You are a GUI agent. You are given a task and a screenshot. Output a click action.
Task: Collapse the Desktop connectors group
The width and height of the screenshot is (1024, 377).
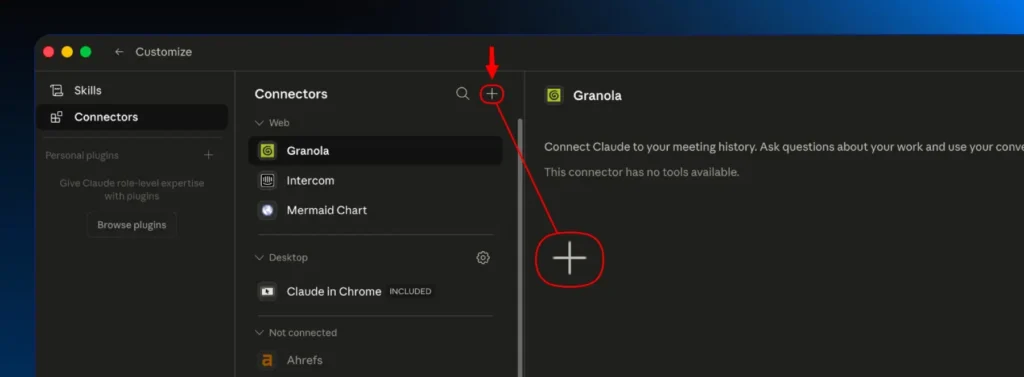[x=259, y=257]
